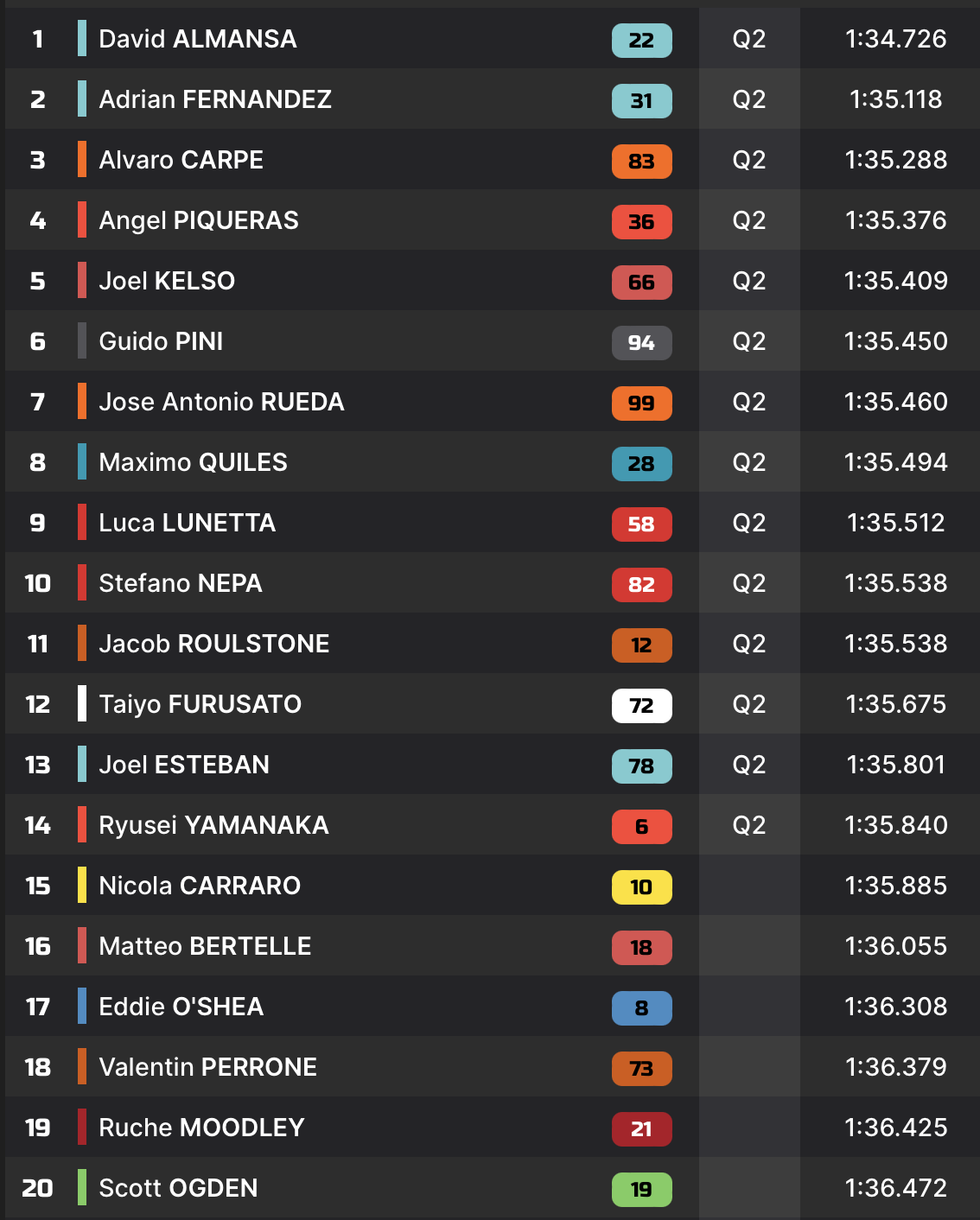Click the Q2 tag for Angel PIQUERAS
This screenshot has width=980, height=1220.
pos(749,220)
